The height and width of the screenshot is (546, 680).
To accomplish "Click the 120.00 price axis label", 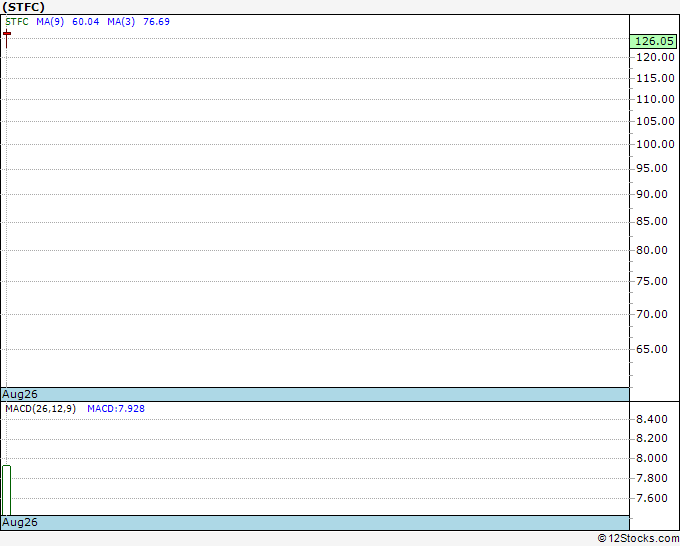I will [x=655, y=57].
